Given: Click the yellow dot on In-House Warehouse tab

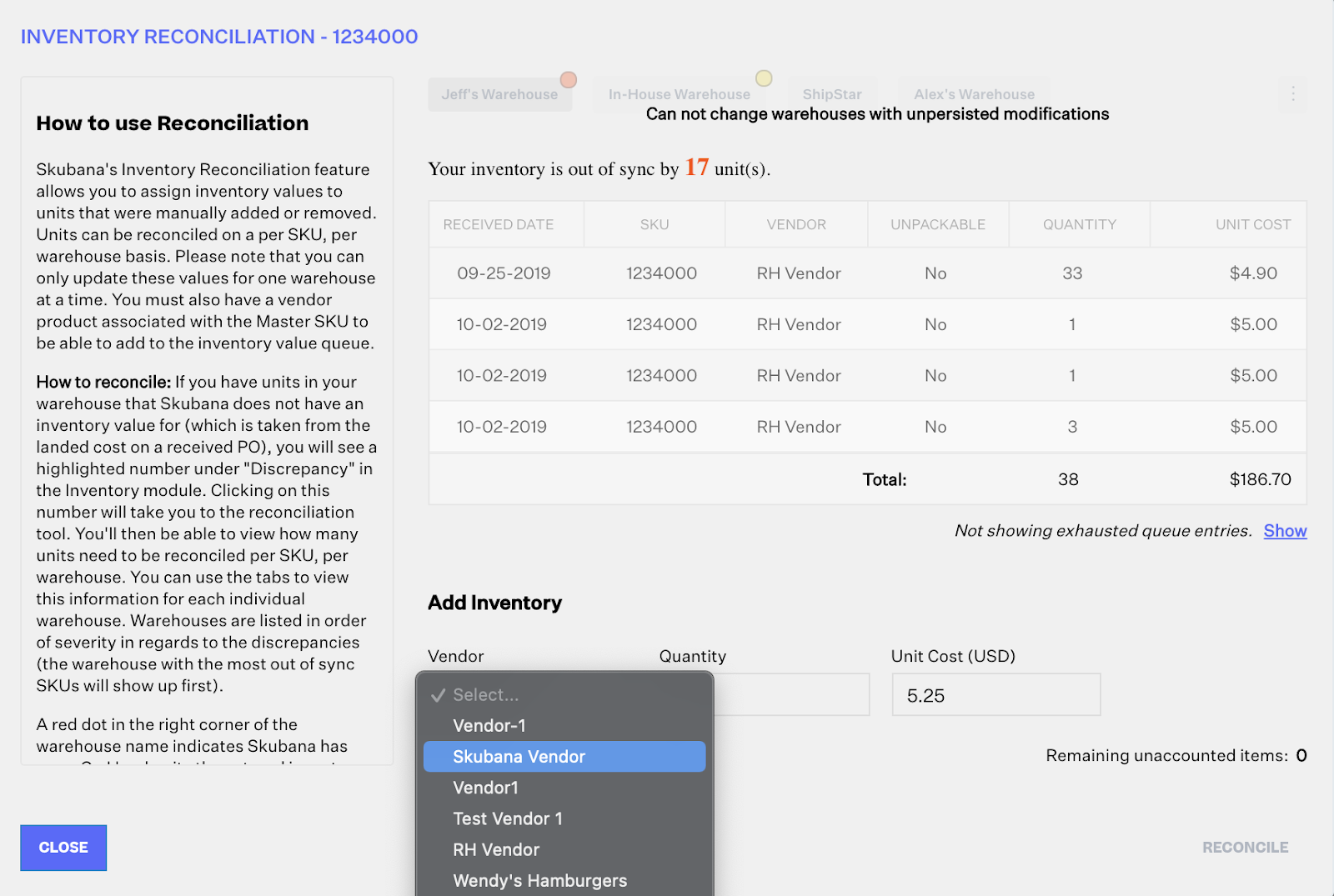Looking at the screenshot, I should coord(764,78).
